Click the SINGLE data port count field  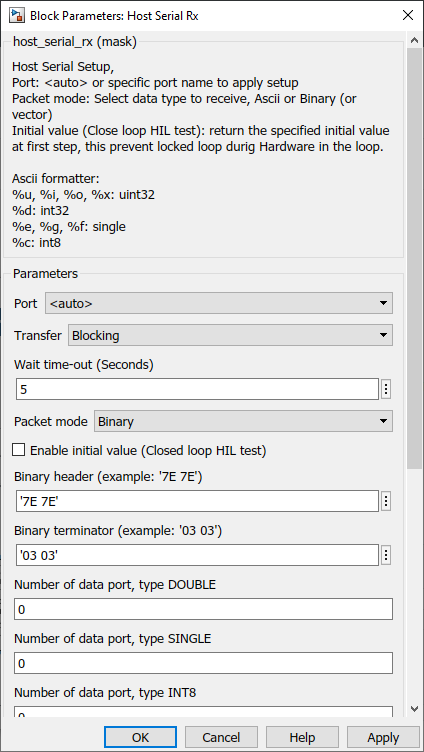[204, 663]
